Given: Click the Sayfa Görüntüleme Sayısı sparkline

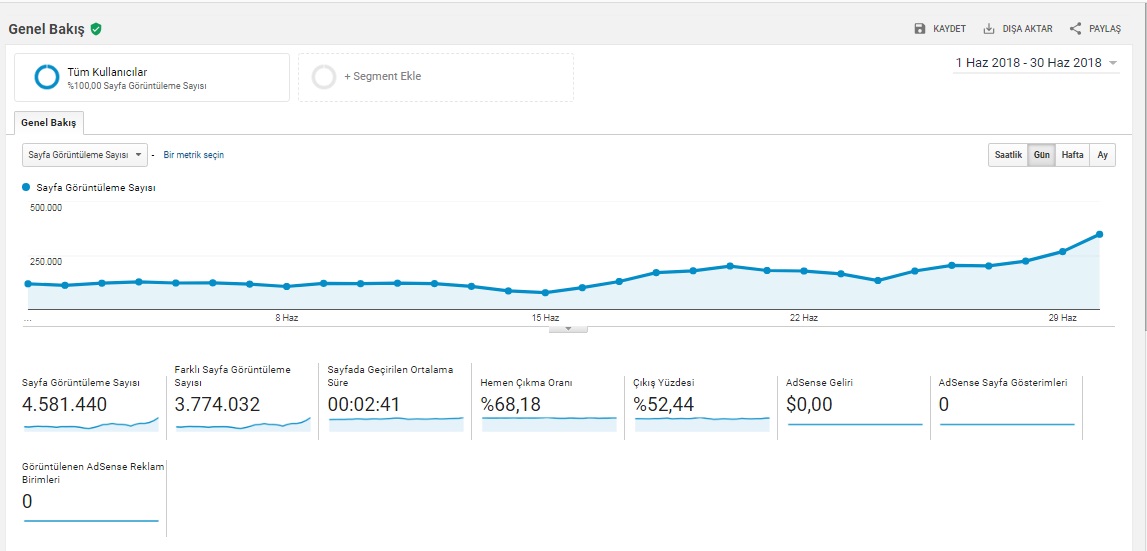Looking at the screenshot, I should (91, 424).
